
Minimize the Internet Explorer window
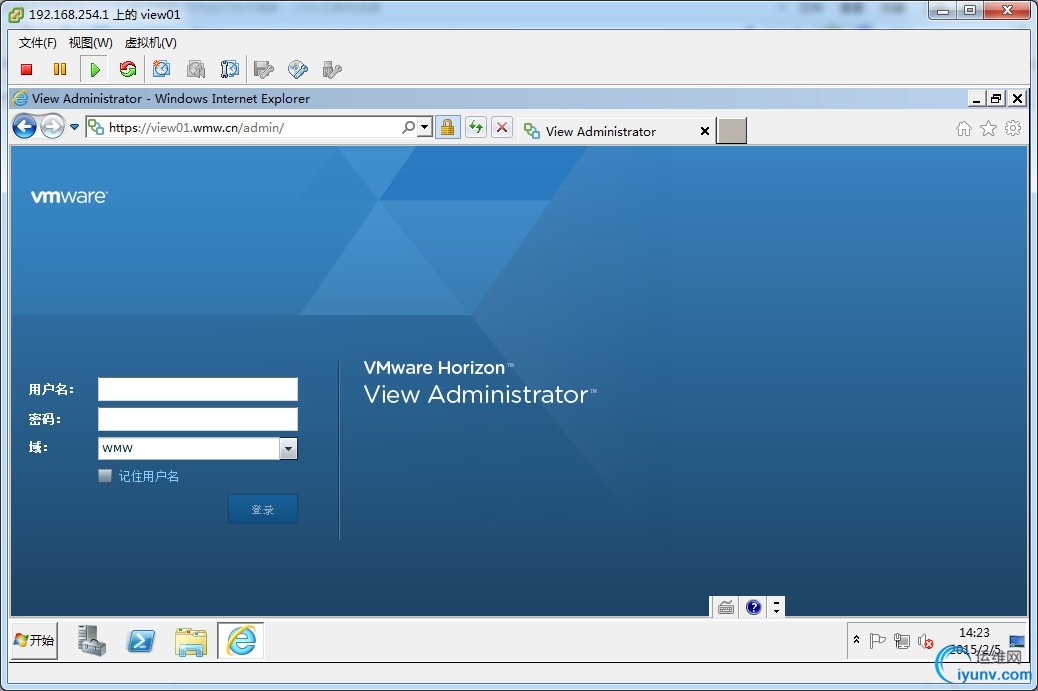(976, 99)
